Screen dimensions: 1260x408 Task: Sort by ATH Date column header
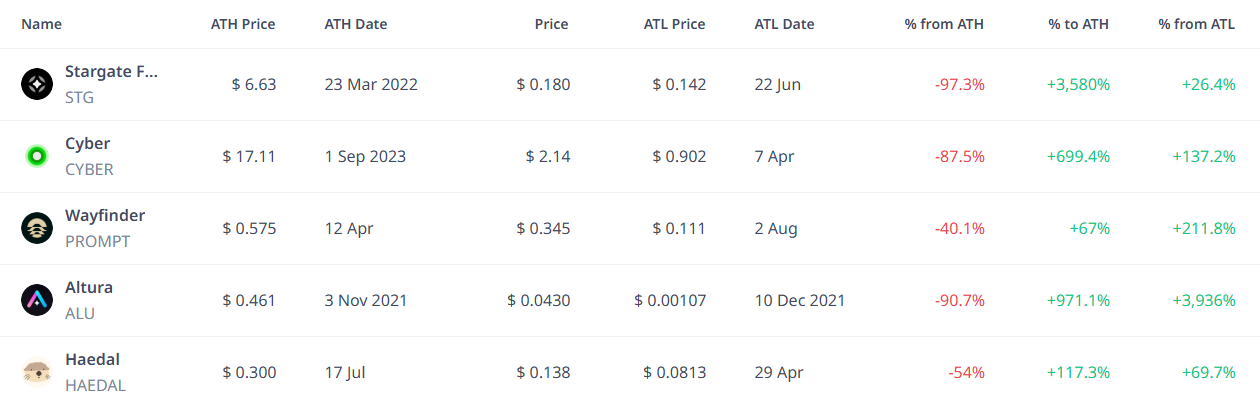(356, 24)
